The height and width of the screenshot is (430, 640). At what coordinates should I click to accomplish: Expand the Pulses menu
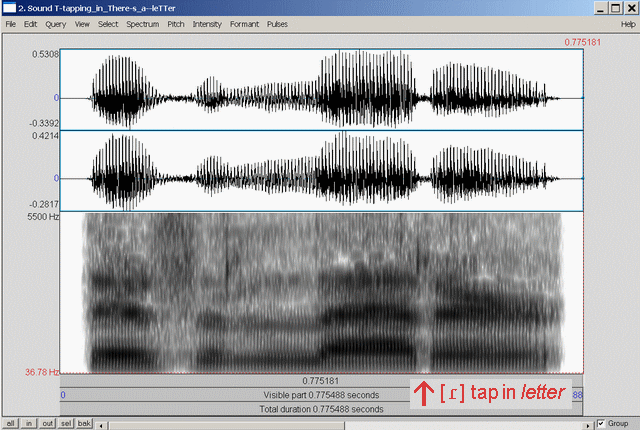coord(278,23)
